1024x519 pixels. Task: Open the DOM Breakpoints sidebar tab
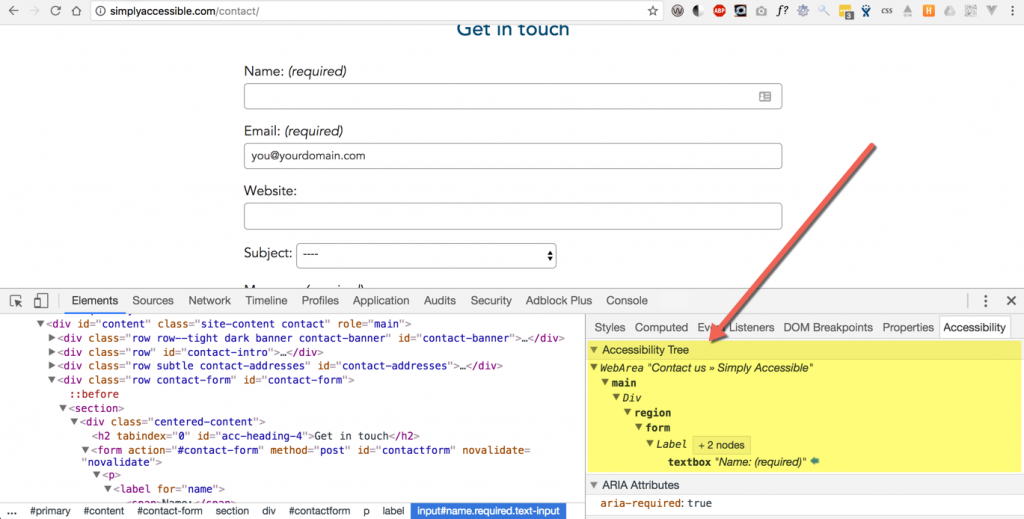click(827, 327)
